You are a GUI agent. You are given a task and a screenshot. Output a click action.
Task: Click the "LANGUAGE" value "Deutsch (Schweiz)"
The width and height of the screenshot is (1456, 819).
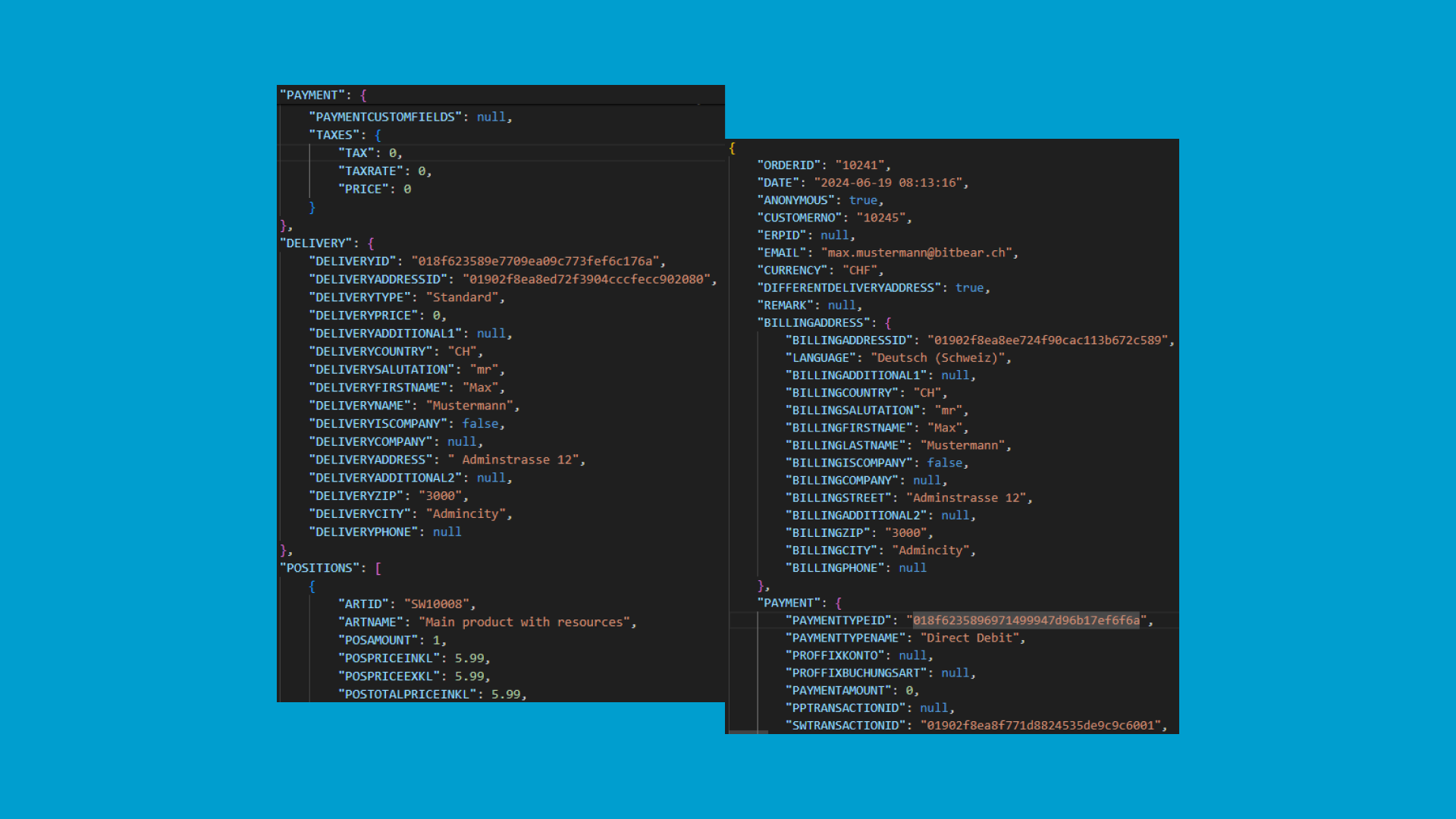click(937, 358)
